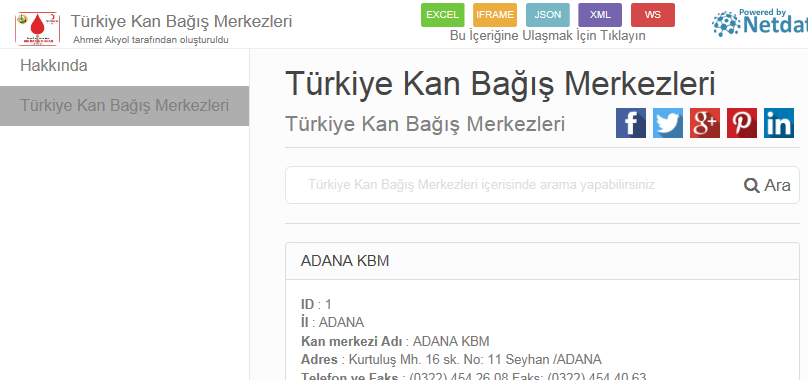Image resolution: width=808 pixels, height=380 pixels.
Task: Select the 'ID : 1' row
Action: tap(316, 304)
